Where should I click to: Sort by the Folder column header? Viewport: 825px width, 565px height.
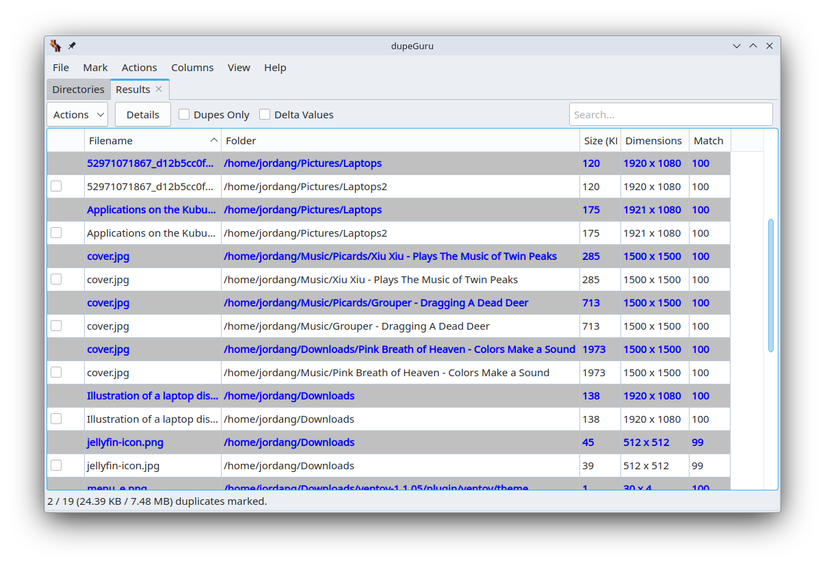[x=400, y=140]
